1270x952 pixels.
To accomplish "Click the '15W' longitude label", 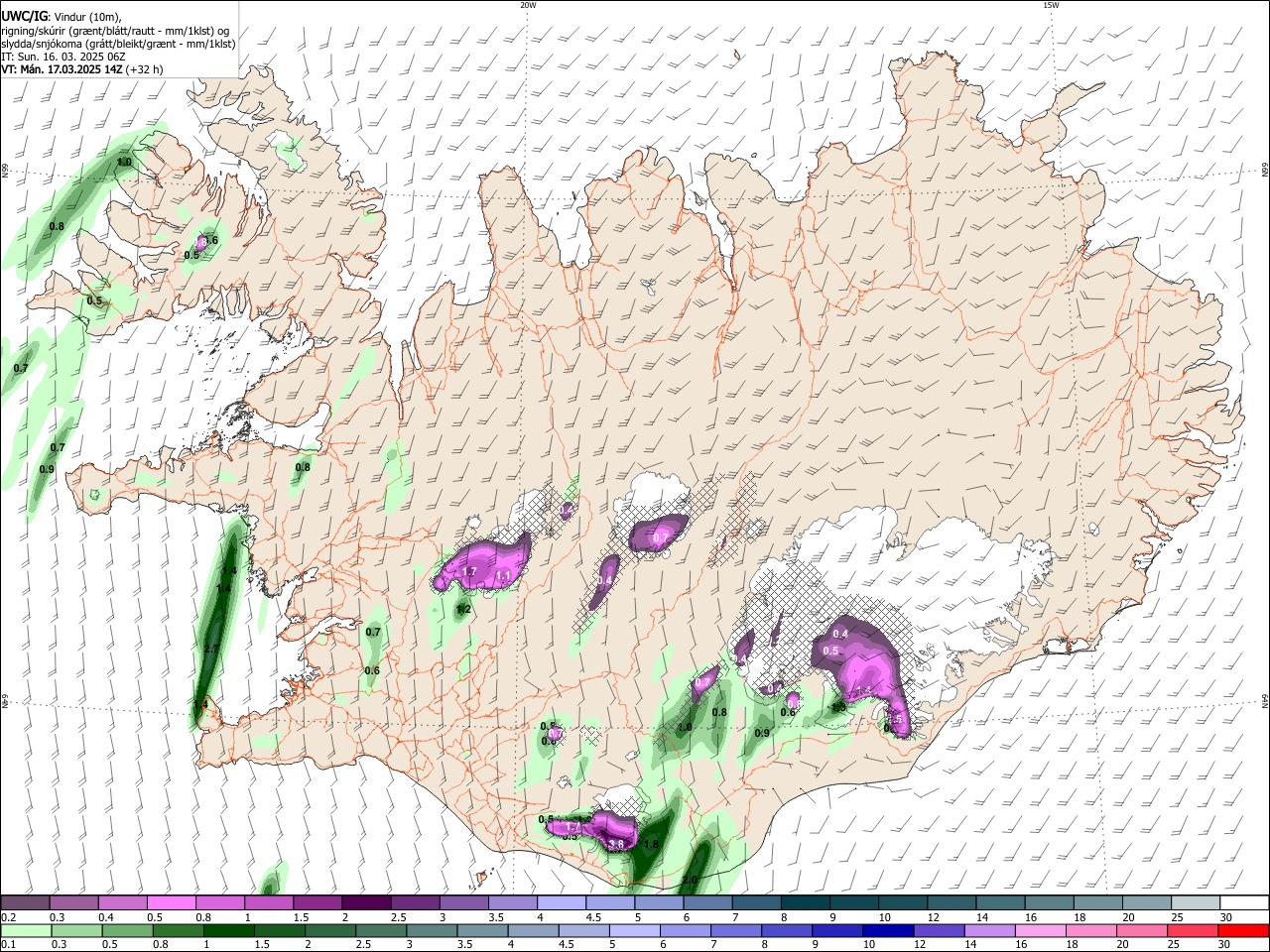I will pos(1051,5).
